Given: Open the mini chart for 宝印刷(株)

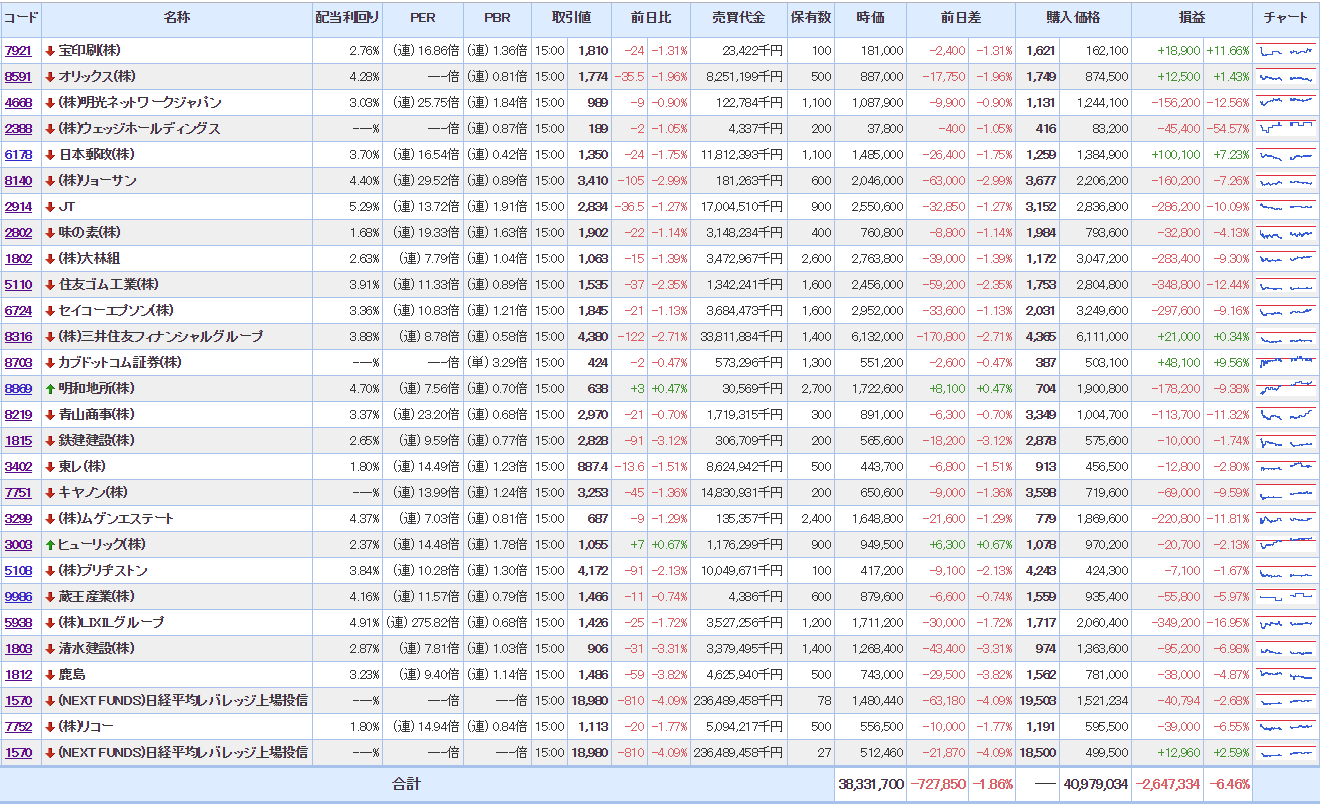Looking at the screenshot, I should click(1286, 50).
